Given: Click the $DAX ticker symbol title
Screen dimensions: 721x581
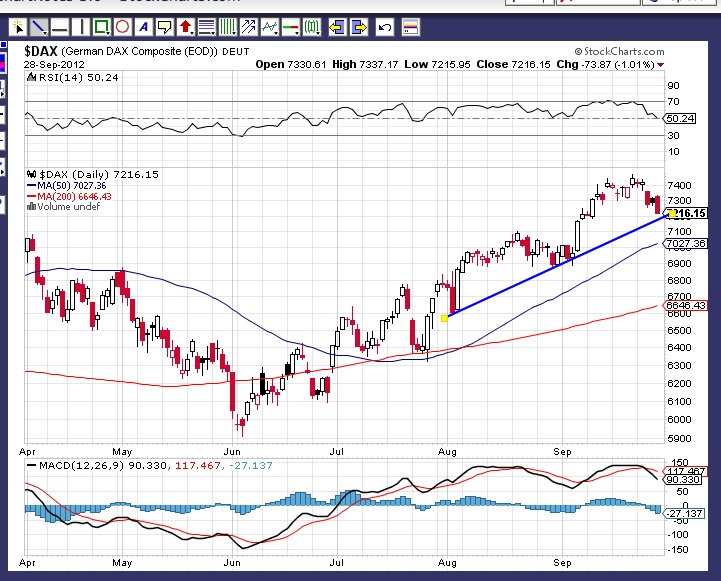Looking at the screenshot, I should 41,51.
